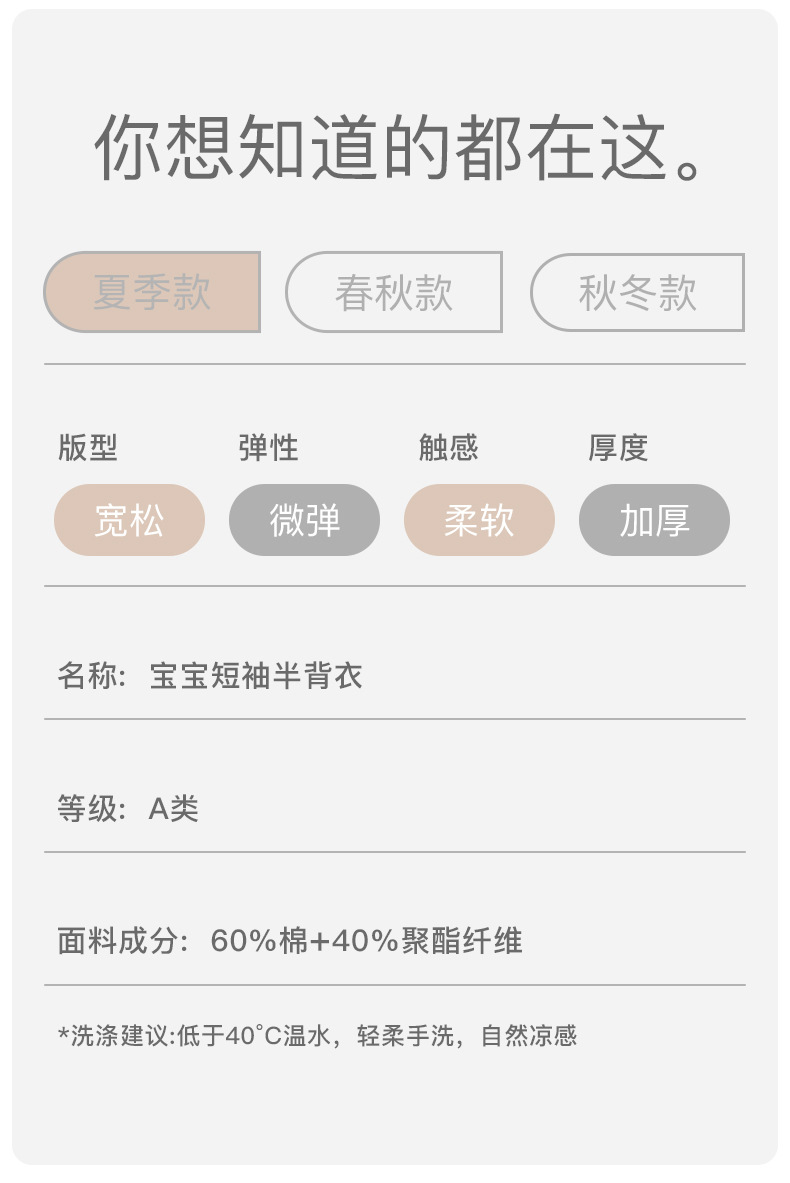Click the 触感 category label
This screenshot has height=1183, width=790.
448,448
